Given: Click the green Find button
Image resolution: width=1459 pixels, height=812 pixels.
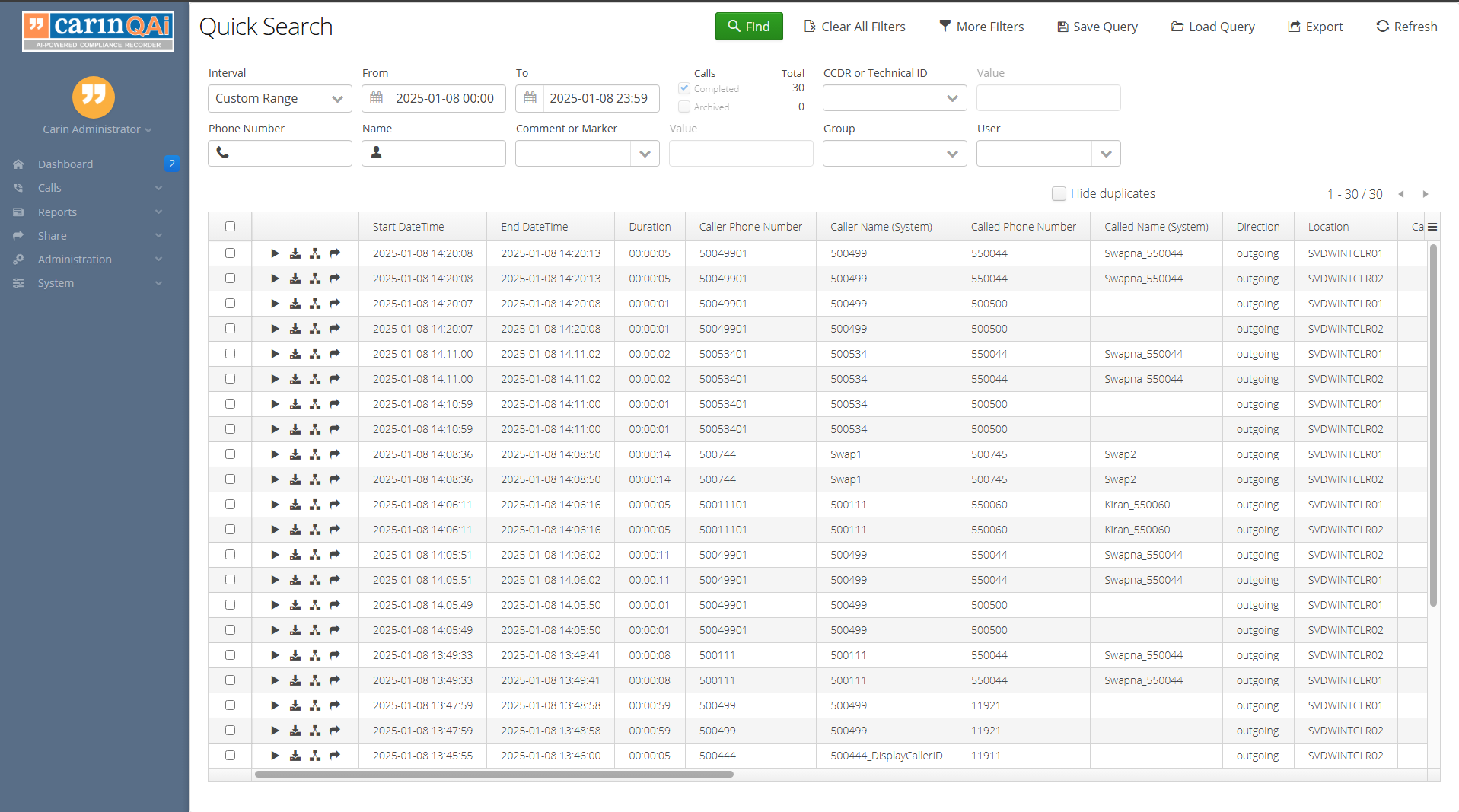Looking at the screenshot, I should [749, 27].
